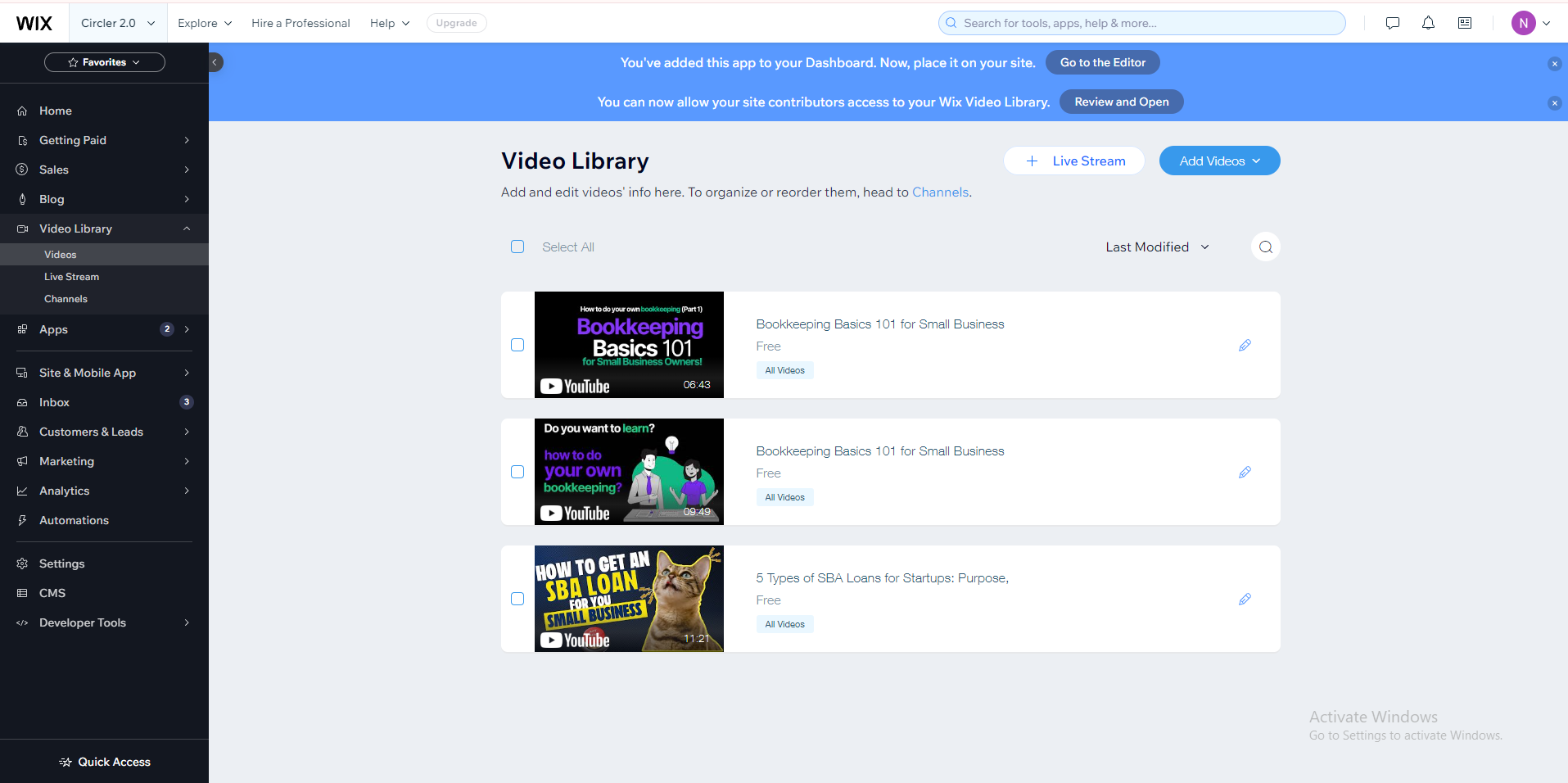Click the Developer Tools code icon
The image size is (1568, 783).
pos(22,622)
